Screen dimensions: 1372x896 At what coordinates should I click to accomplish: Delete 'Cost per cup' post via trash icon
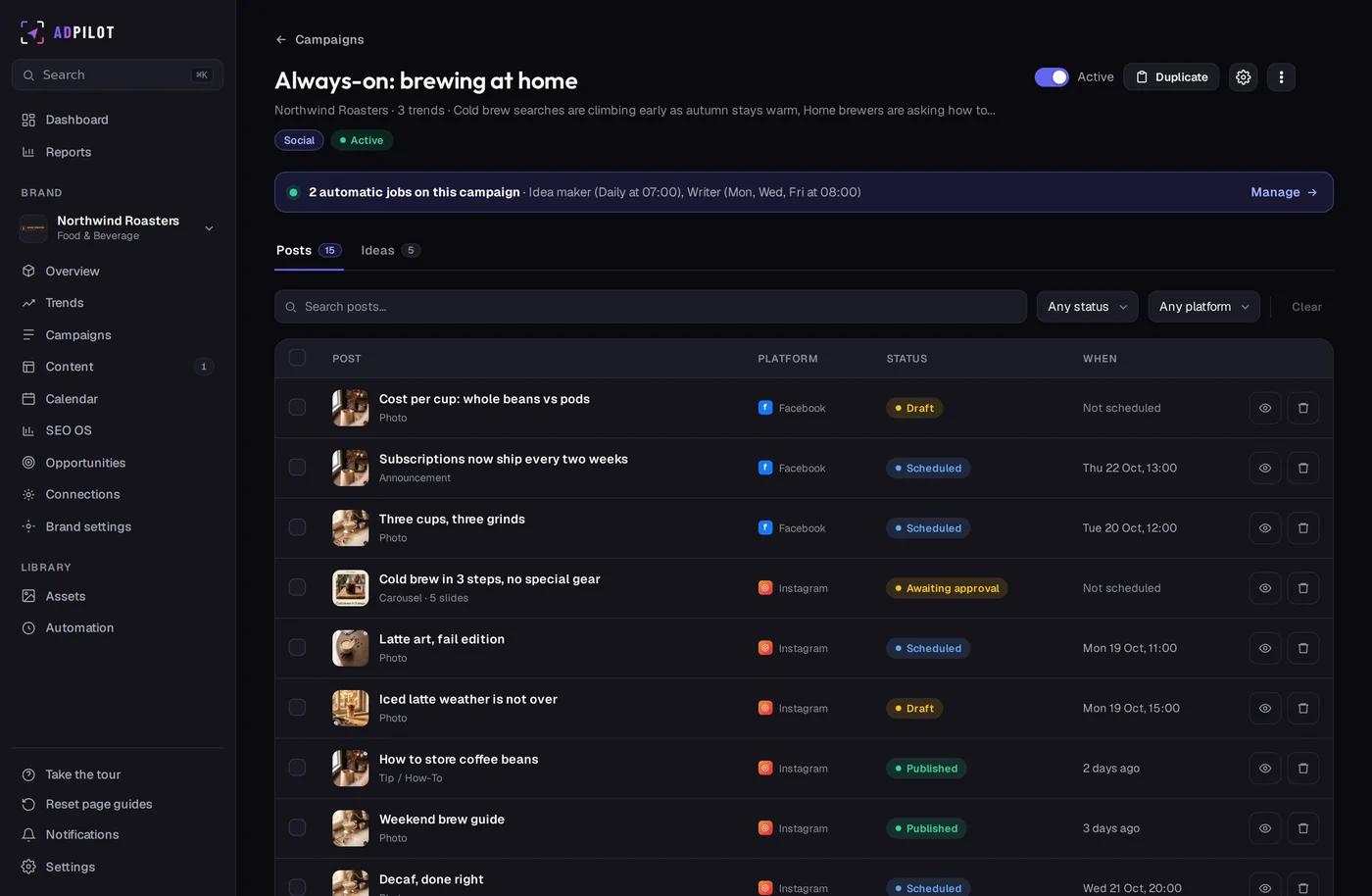pyautogui.click(x=1302, y=408)
